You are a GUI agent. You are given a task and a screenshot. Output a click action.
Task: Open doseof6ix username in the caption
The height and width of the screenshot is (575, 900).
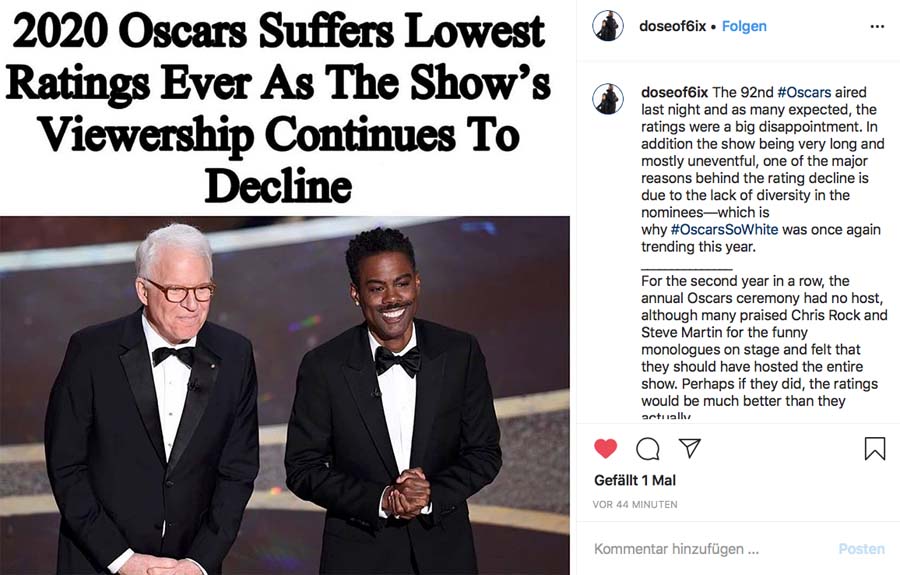click(675, 92)
